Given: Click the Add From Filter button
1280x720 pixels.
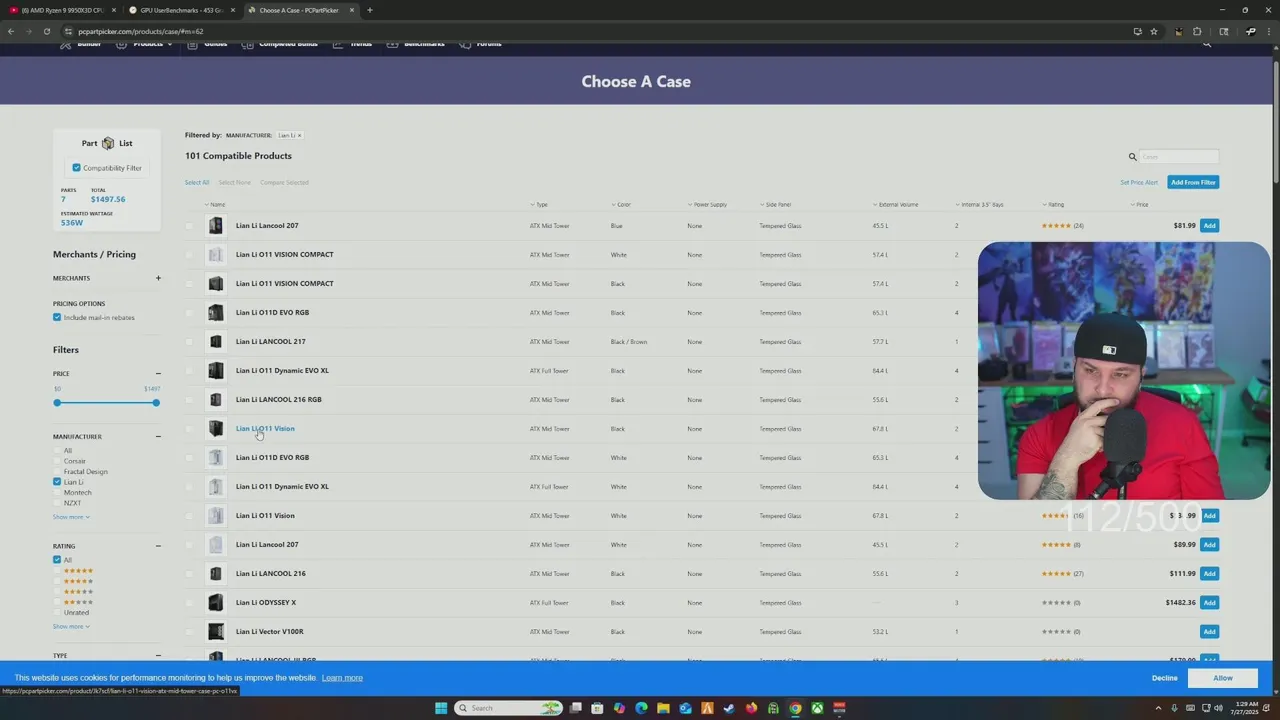Looking at the screenshot, I should click(1193, 183).
